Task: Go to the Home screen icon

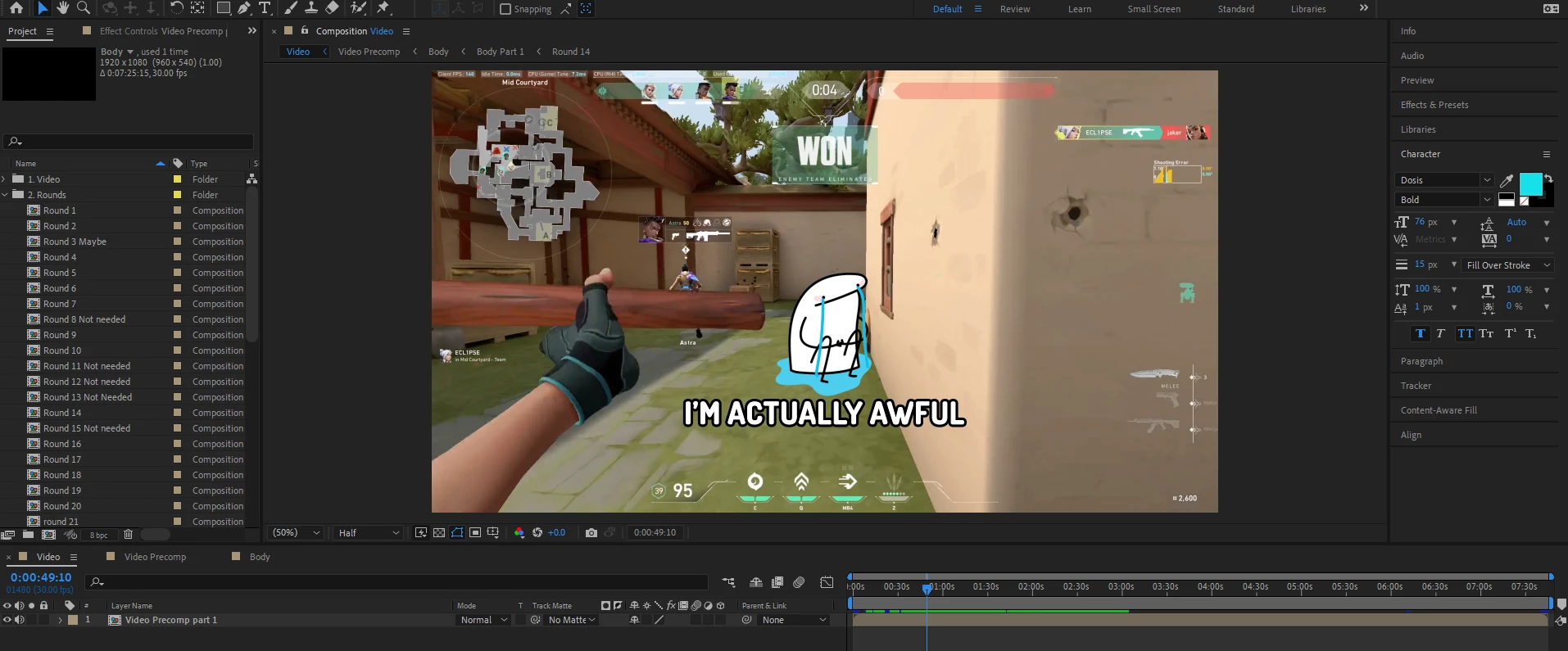Action: click(16, 8)
